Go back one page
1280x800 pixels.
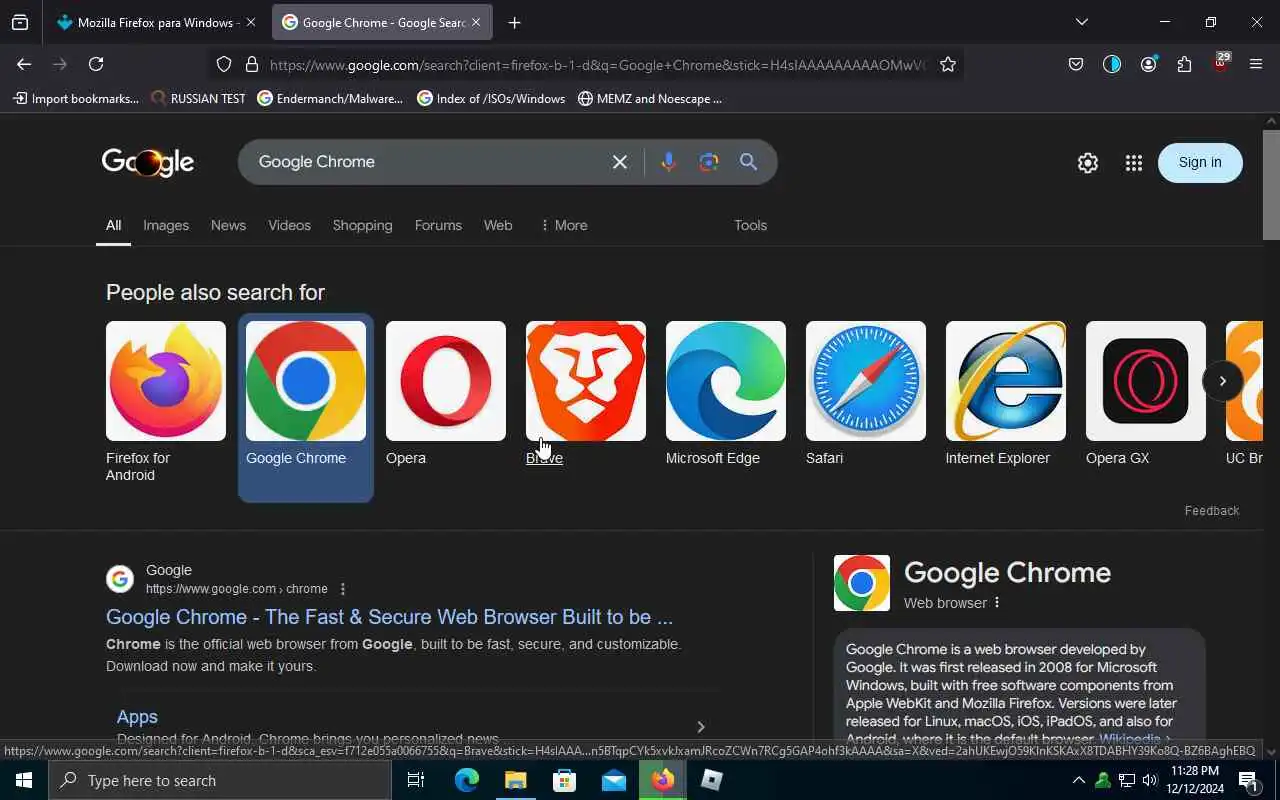coord(24,64)
